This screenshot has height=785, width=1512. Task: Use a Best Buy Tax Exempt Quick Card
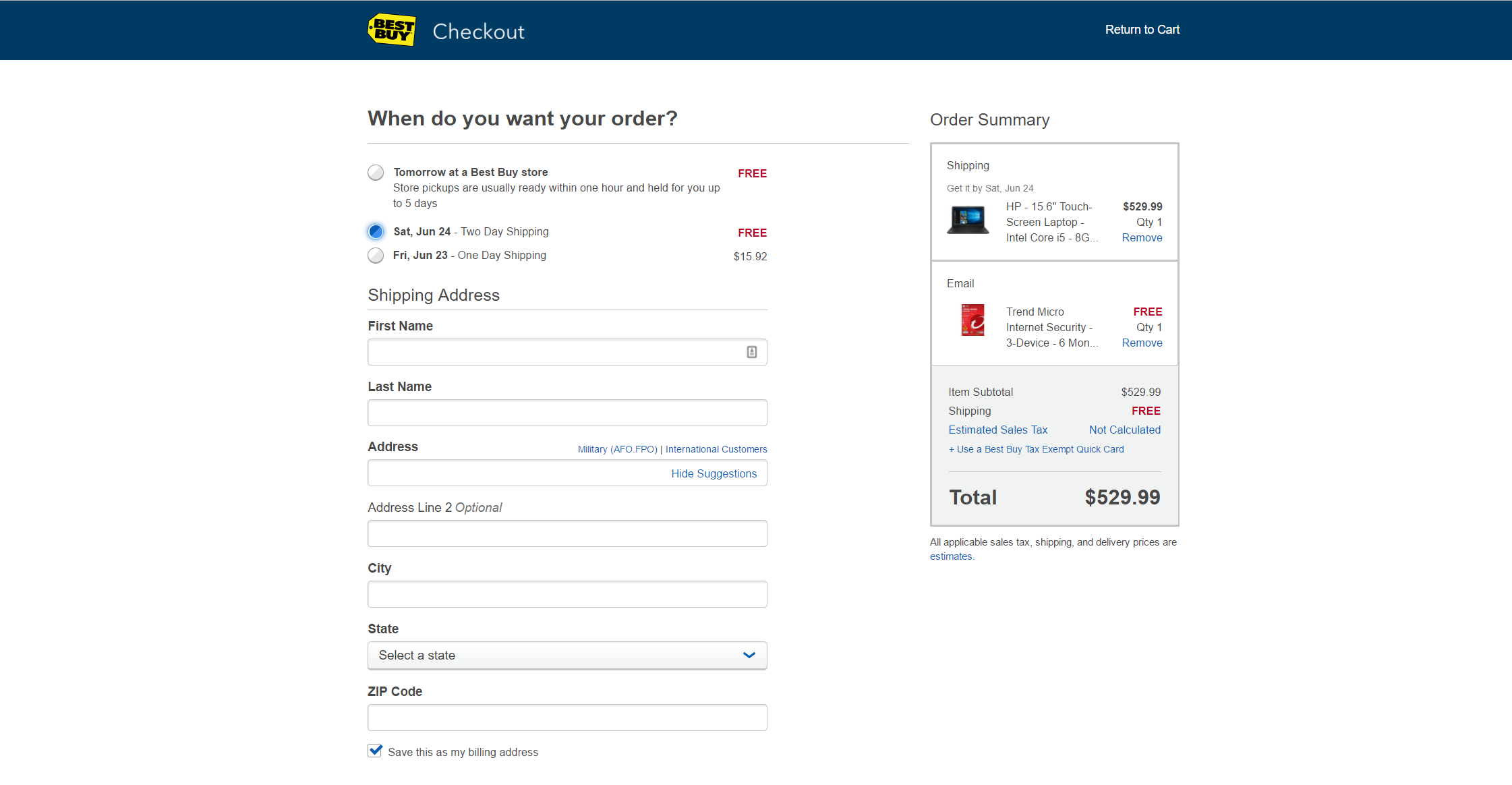pyautogui.click(x=1036, y=449)
